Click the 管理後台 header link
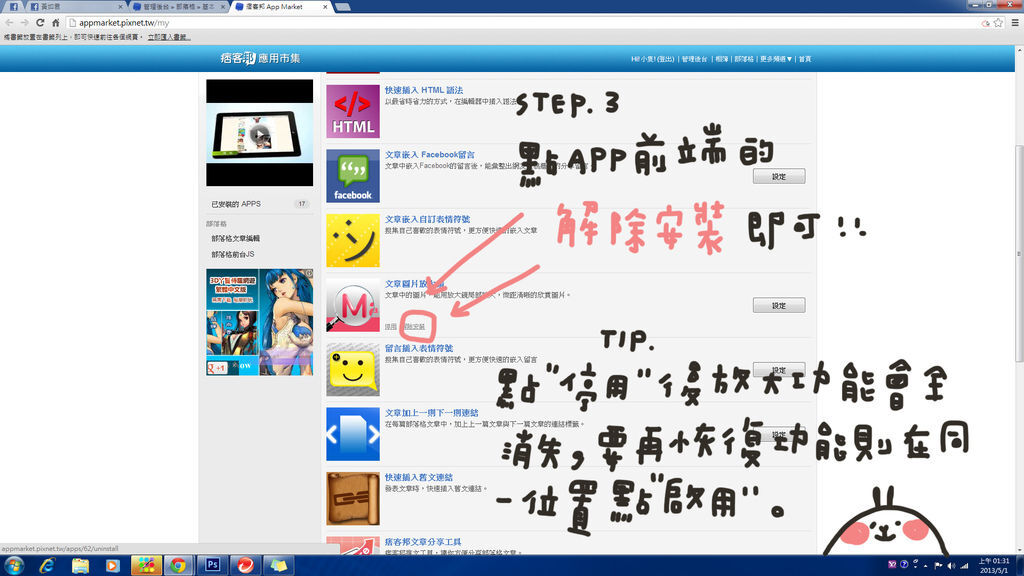The image size is (1024, 576). tap(694, 59)
